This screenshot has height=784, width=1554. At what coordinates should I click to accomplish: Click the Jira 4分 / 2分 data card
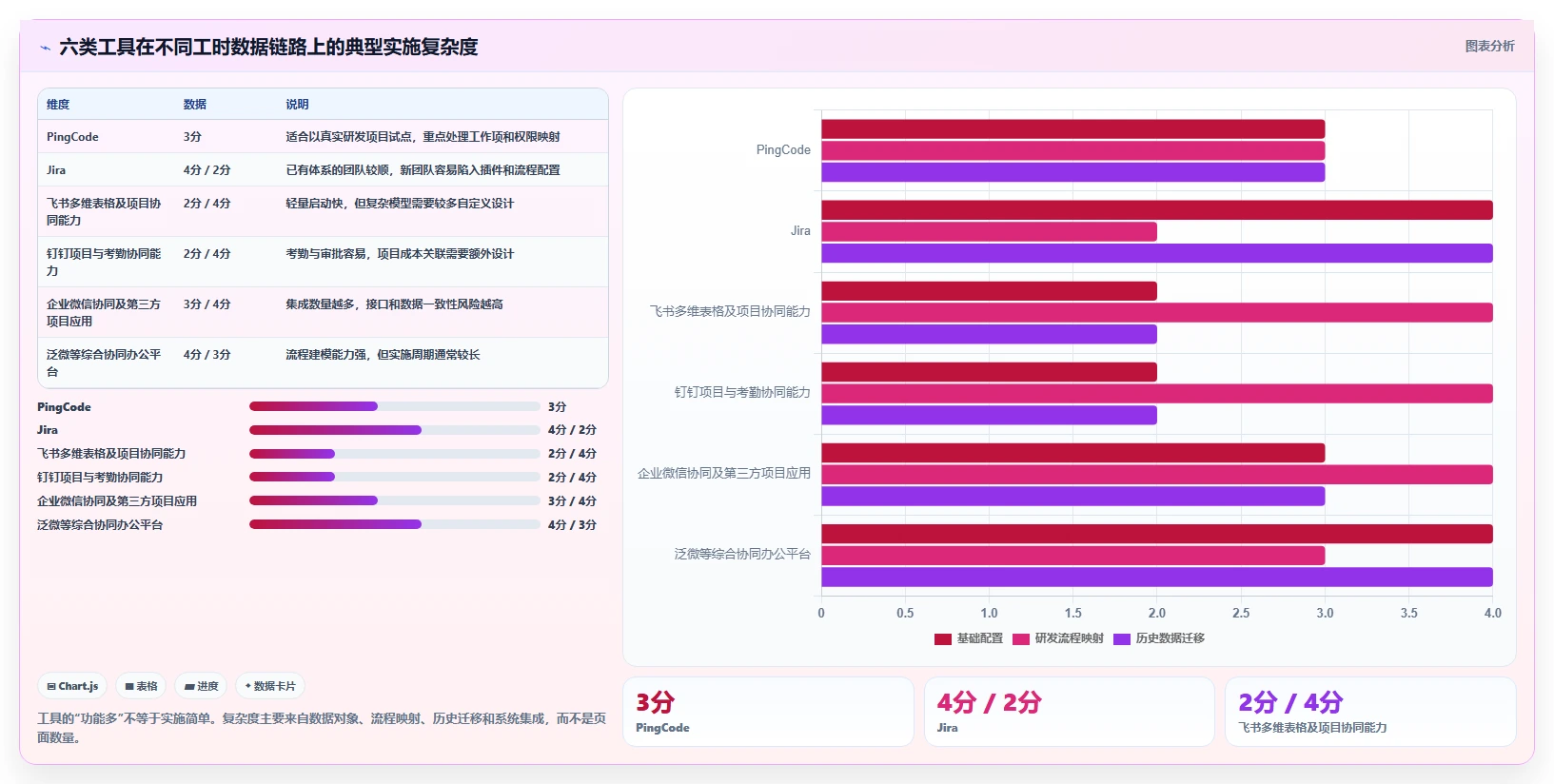[1070, 712]
